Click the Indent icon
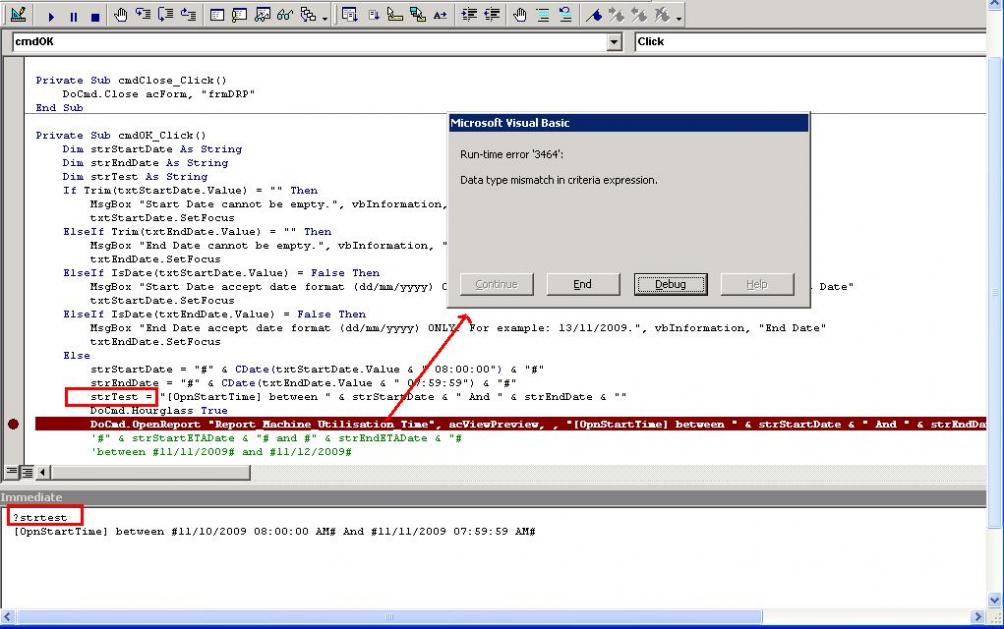The image size is (1004, 629). coord(469,15)
